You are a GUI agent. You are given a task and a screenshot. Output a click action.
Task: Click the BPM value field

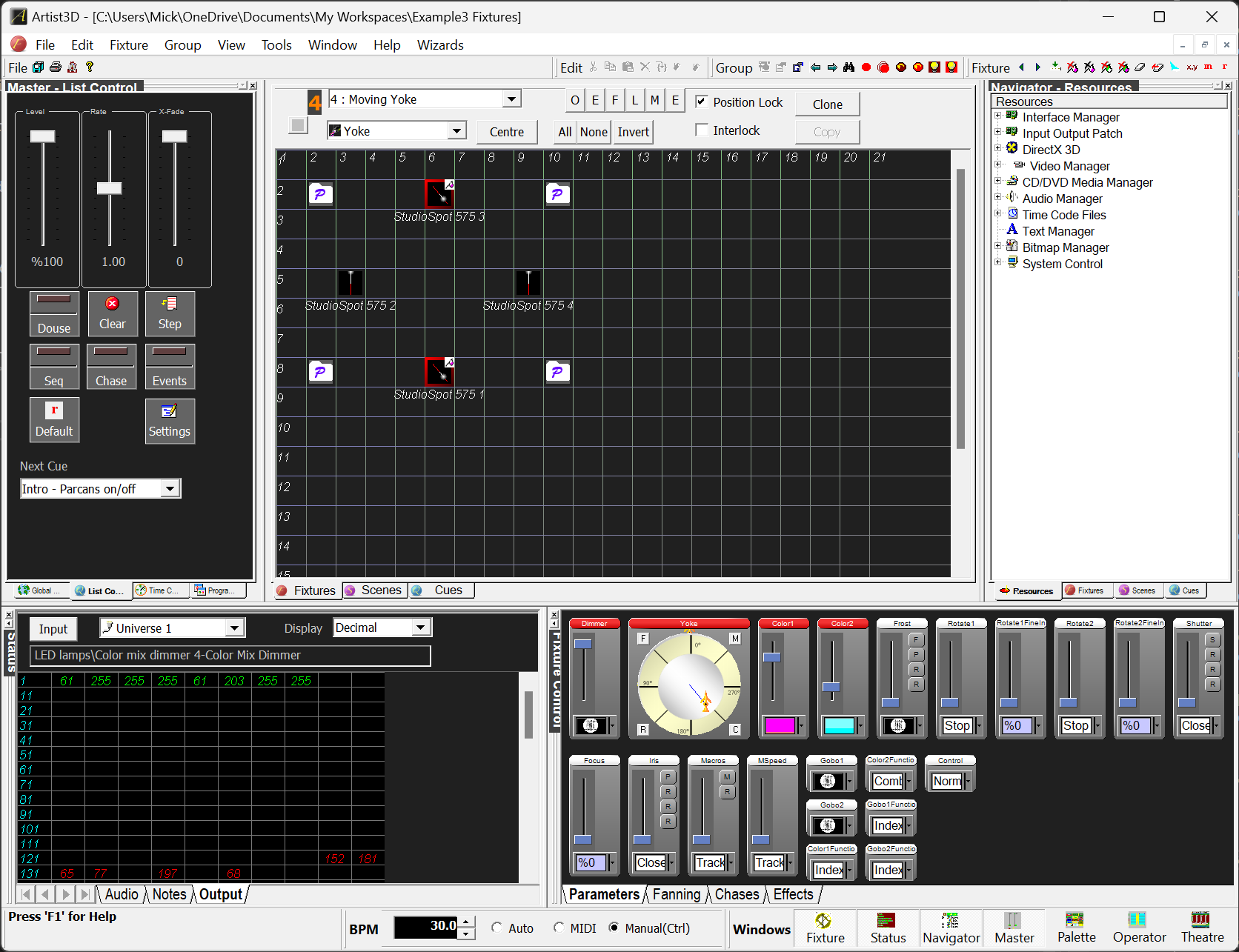pyautogui.click(x=426, y=927)
